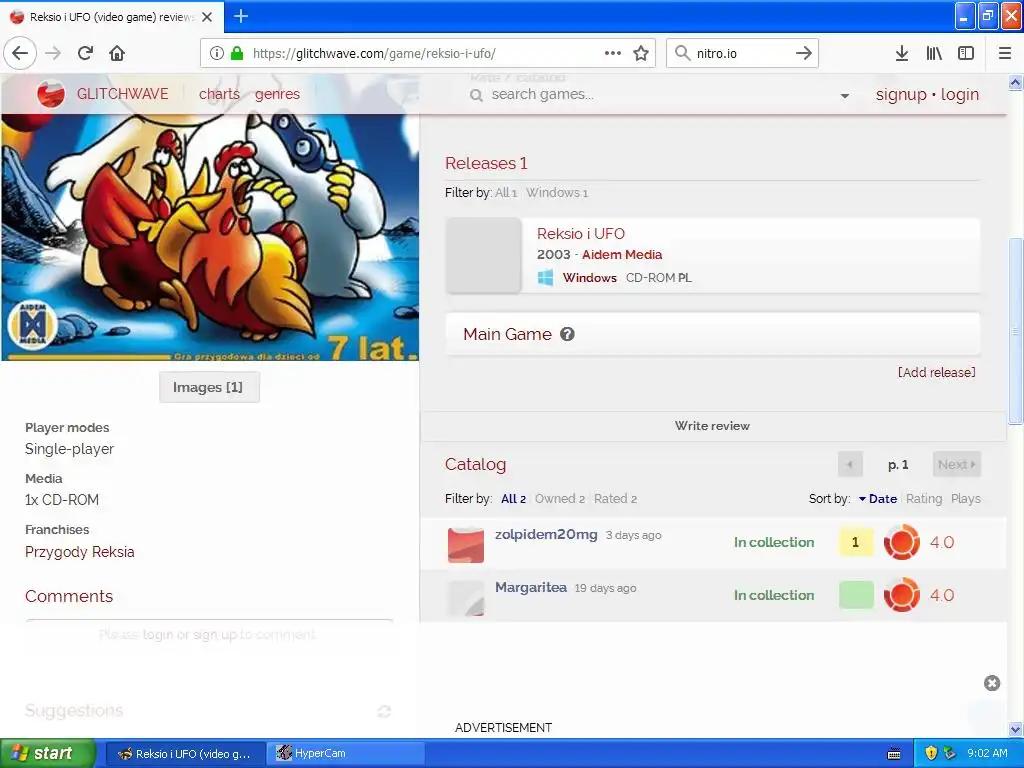Dismiss the advertisement with the X icon
This screenshot has width=1024, height=768.
992,683
